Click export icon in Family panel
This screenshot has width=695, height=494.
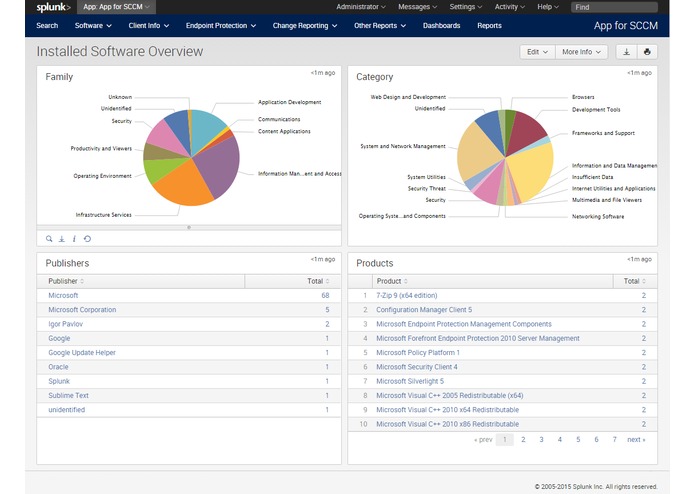tap(62, 239)
